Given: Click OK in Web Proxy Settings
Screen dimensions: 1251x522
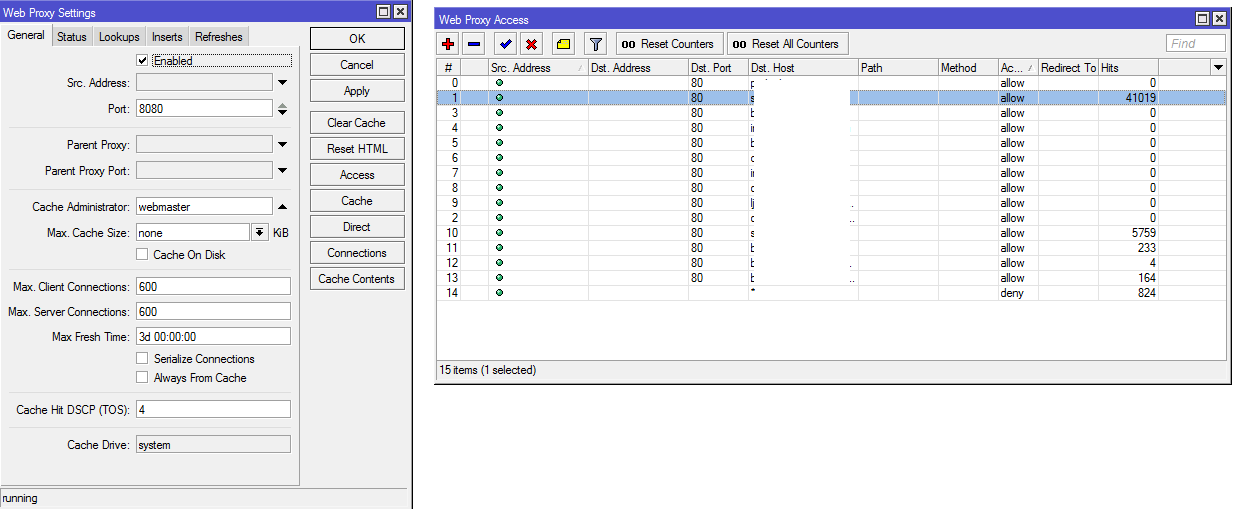Looking at the screenshot, I should click(357, 38).
